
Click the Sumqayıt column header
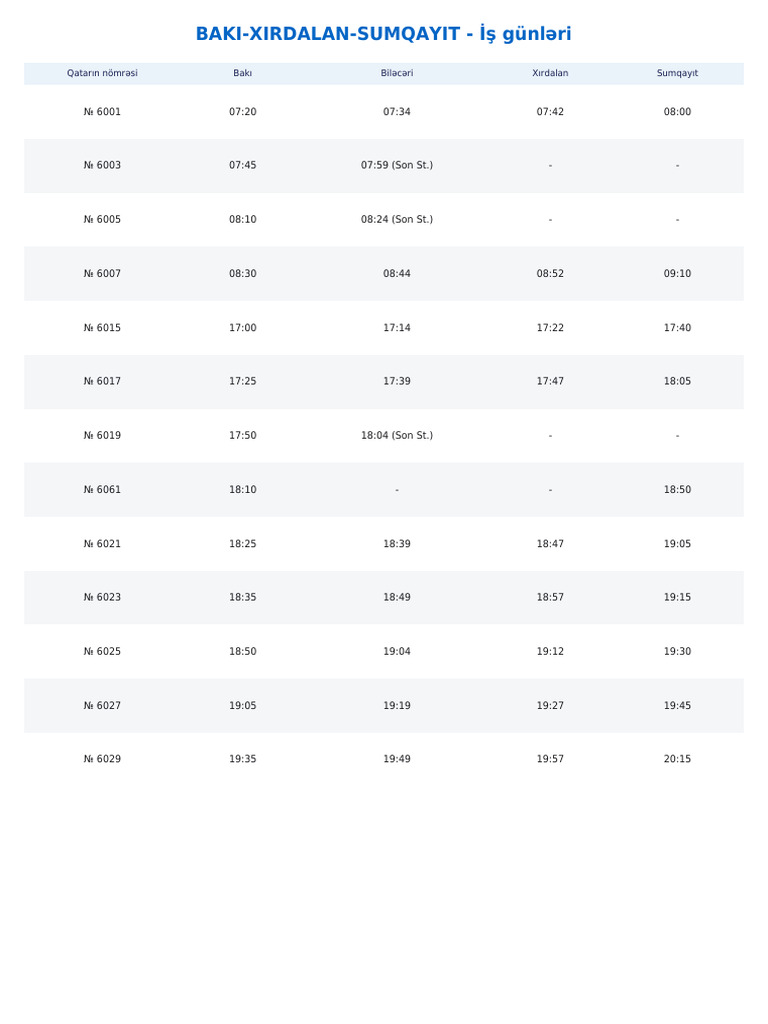click(677, 73)
